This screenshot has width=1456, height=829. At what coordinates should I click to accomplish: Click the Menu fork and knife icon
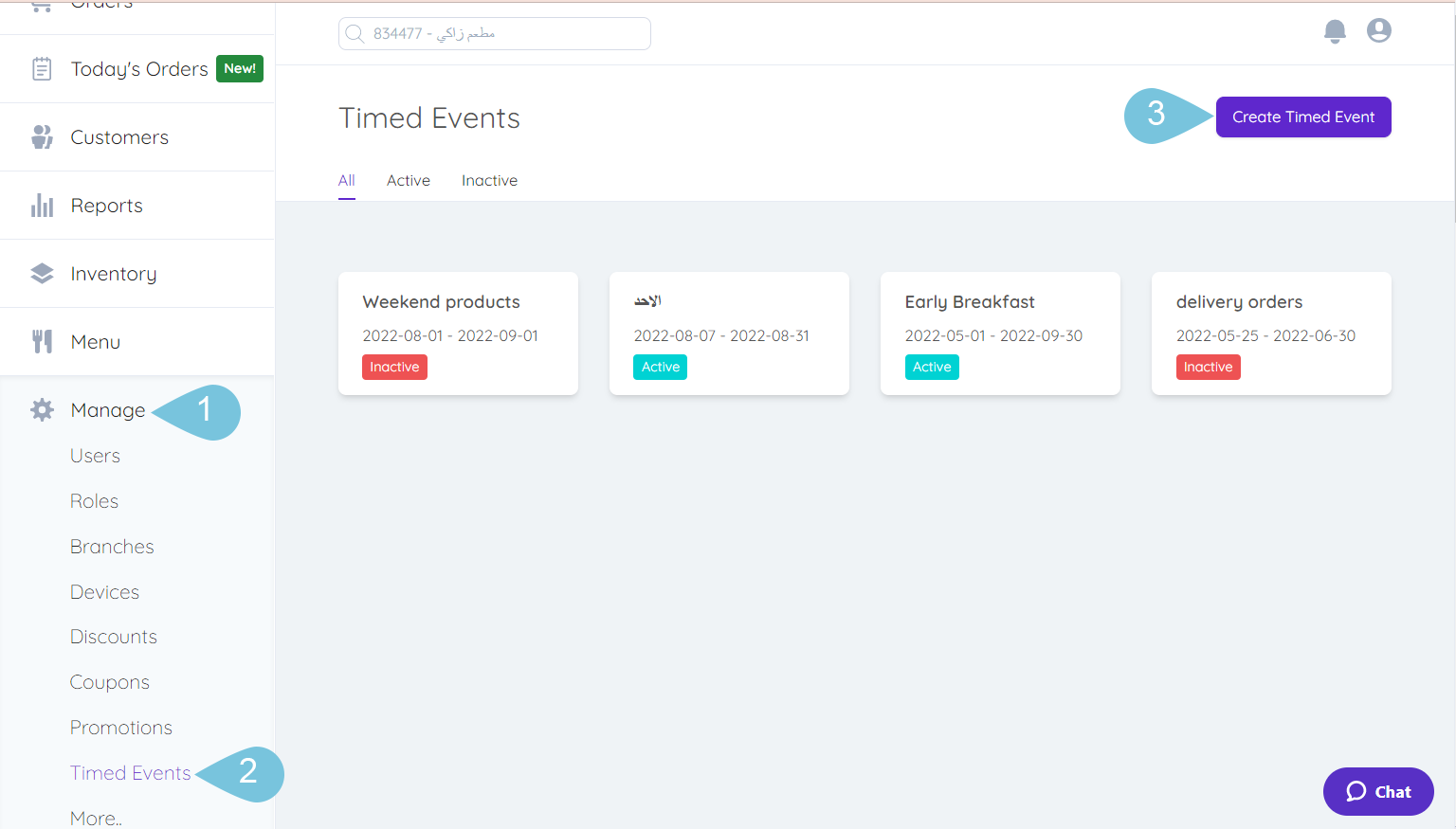[x=42, y=341]
